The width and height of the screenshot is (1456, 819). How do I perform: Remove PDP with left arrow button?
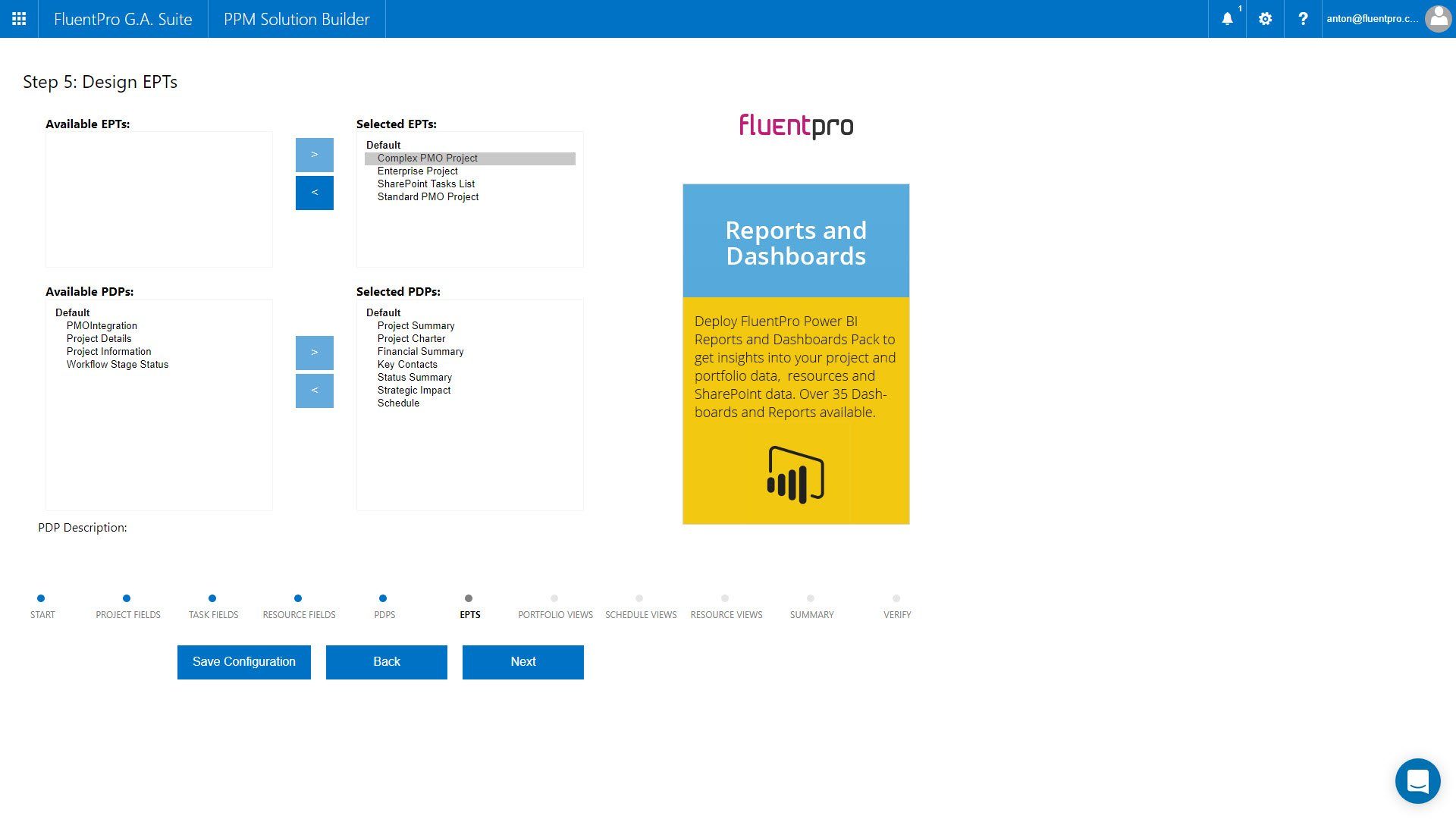tap(315, 391)
